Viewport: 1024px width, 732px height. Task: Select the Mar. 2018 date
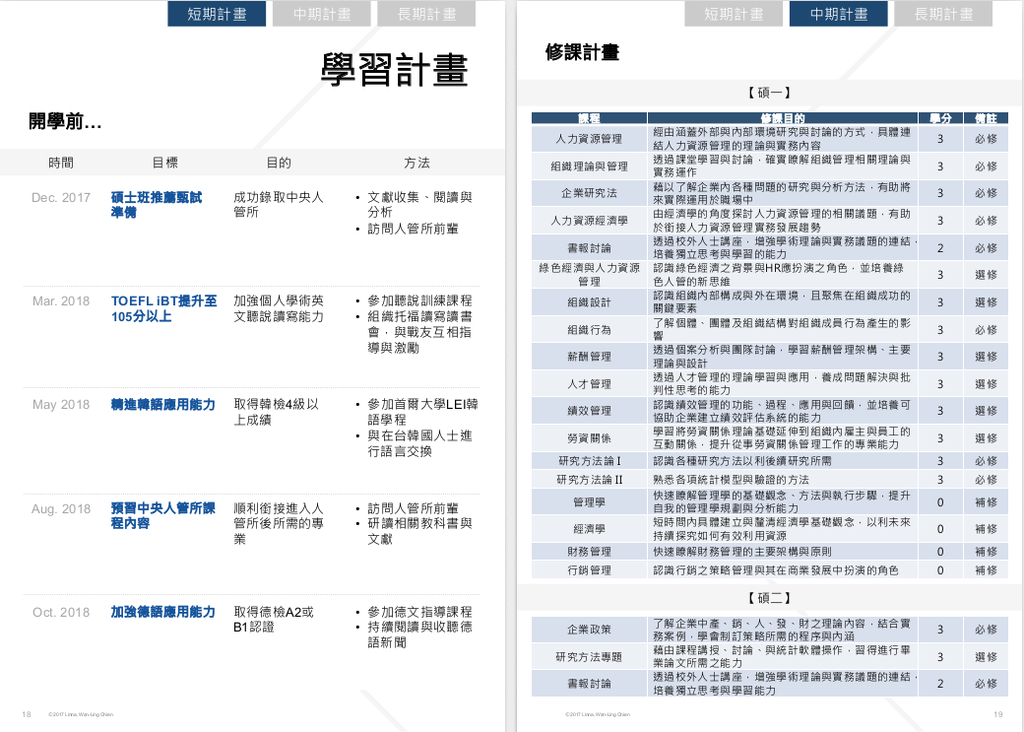[61, 301]
